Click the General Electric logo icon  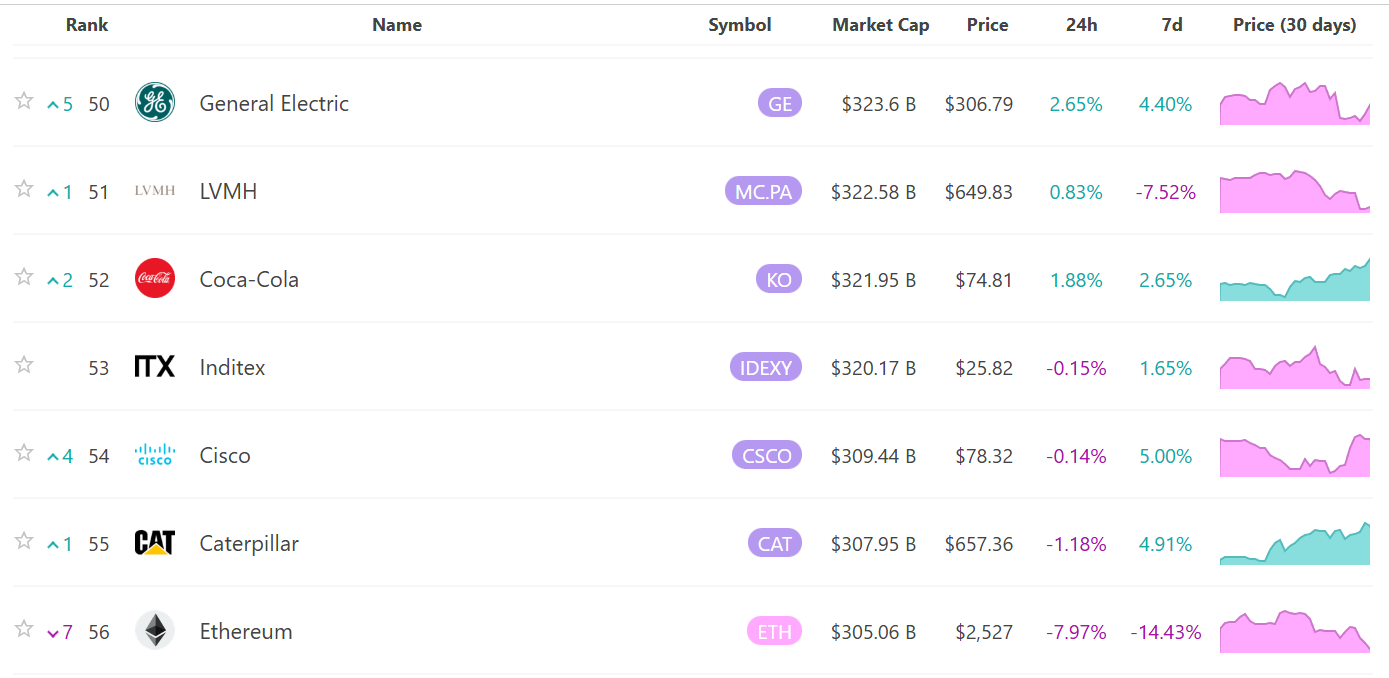click(x=155, y=103)
